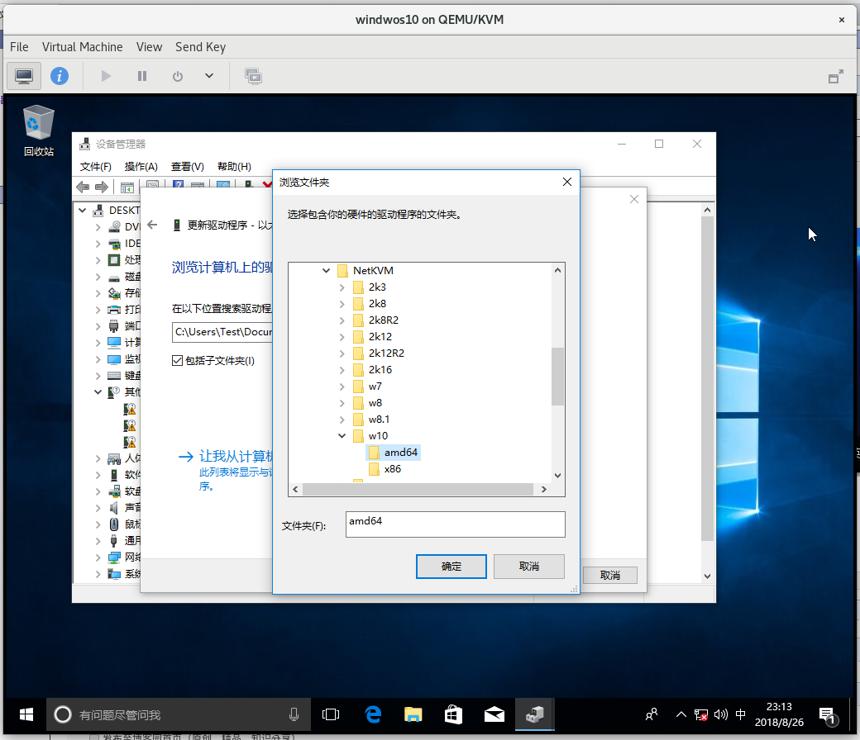Toggle the 包括子文件夹 checkbox
Screen dimensions: 860x740
pos(177,360)
